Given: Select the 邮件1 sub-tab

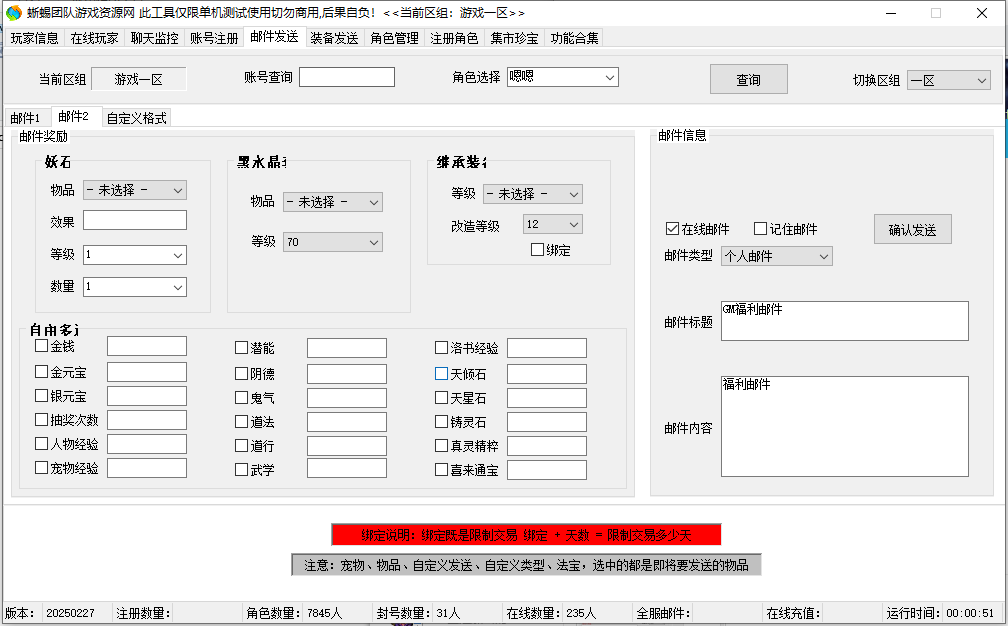Looking at the screenshot, I should [25, 118].
